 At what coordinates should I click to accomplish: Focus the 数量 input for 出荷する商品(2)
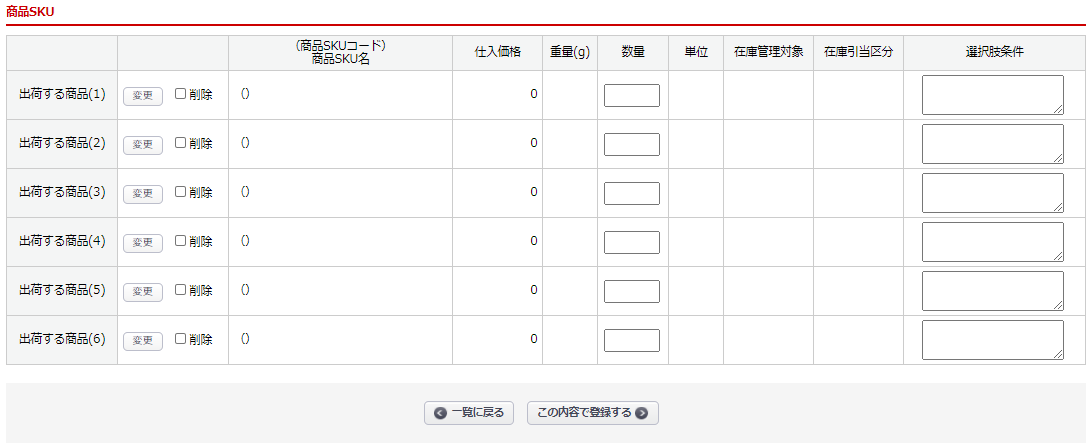[631, 144]
